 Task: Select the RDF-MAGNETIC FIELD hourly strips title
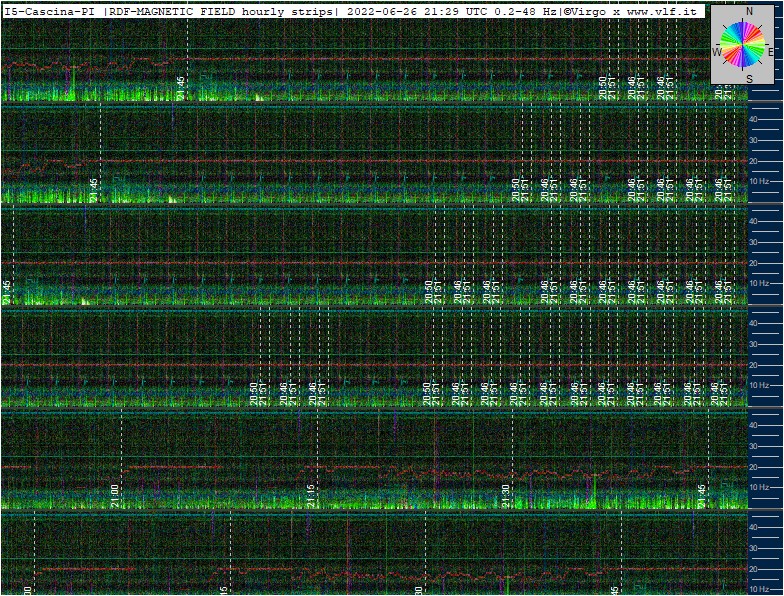click(x=220, y=12)
